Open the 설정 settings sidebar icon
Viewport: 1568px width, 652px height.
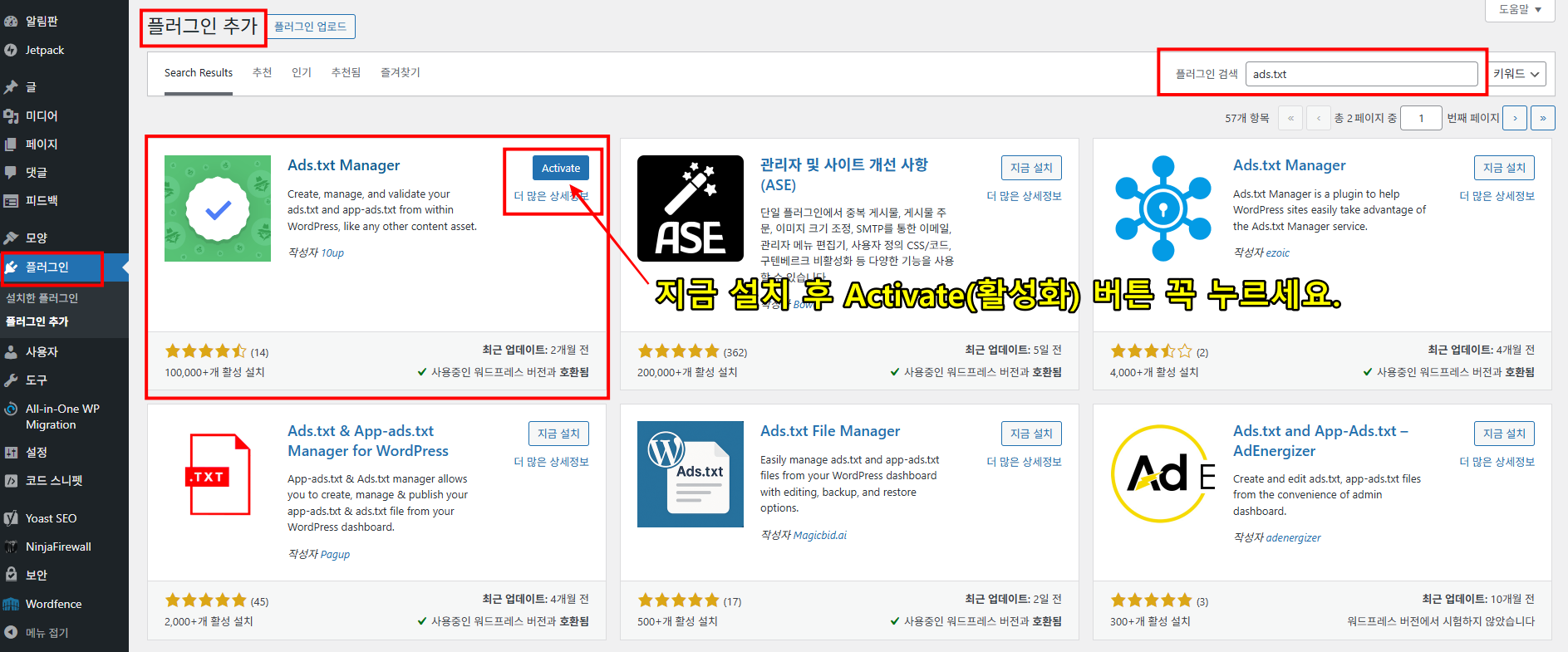point(11,453)
